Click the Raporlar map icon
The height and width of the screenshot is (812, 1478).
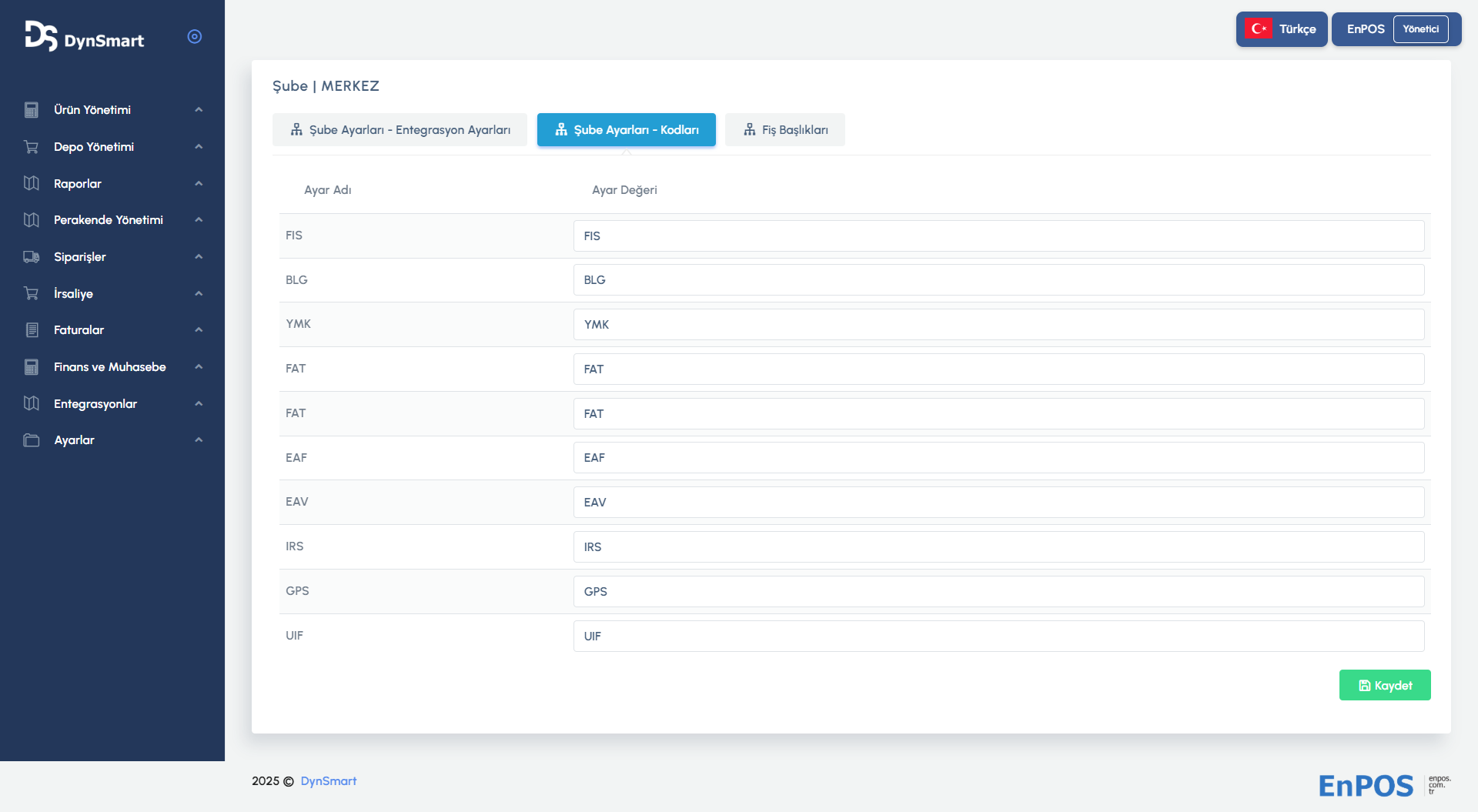(32, 183)
